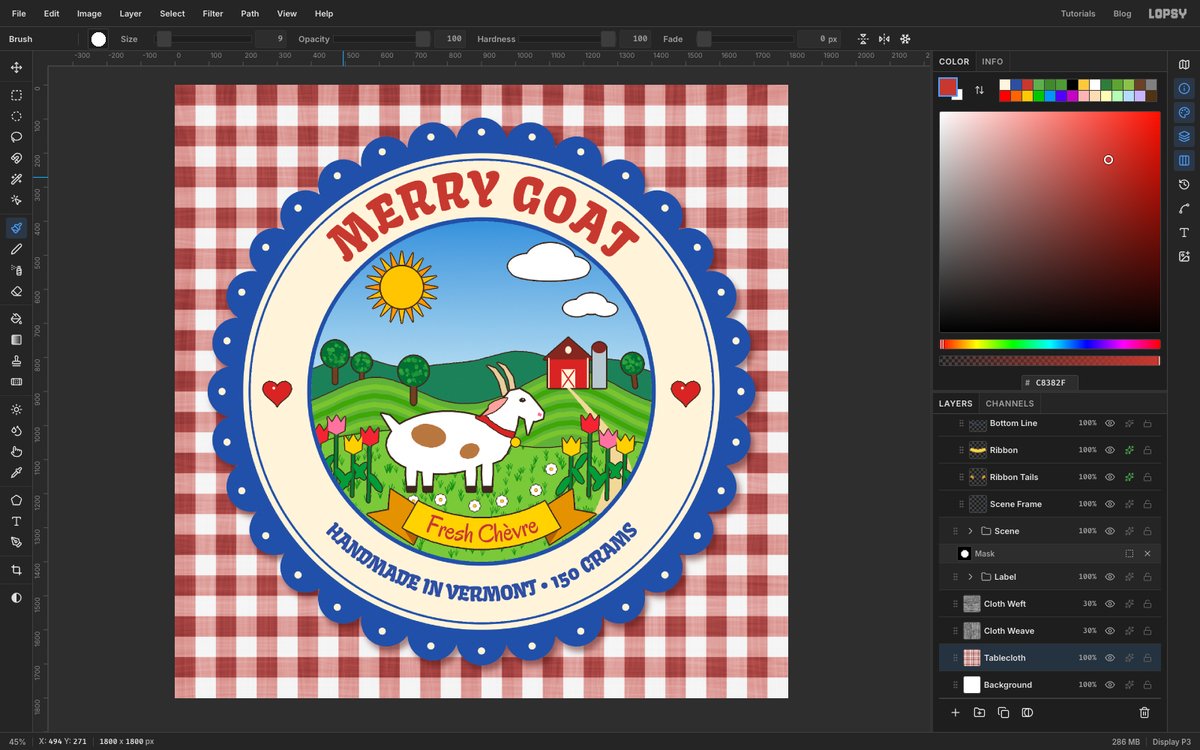Hide the Background layer
Screen dimensions: 1200x750
click(x=1109, y=685)
